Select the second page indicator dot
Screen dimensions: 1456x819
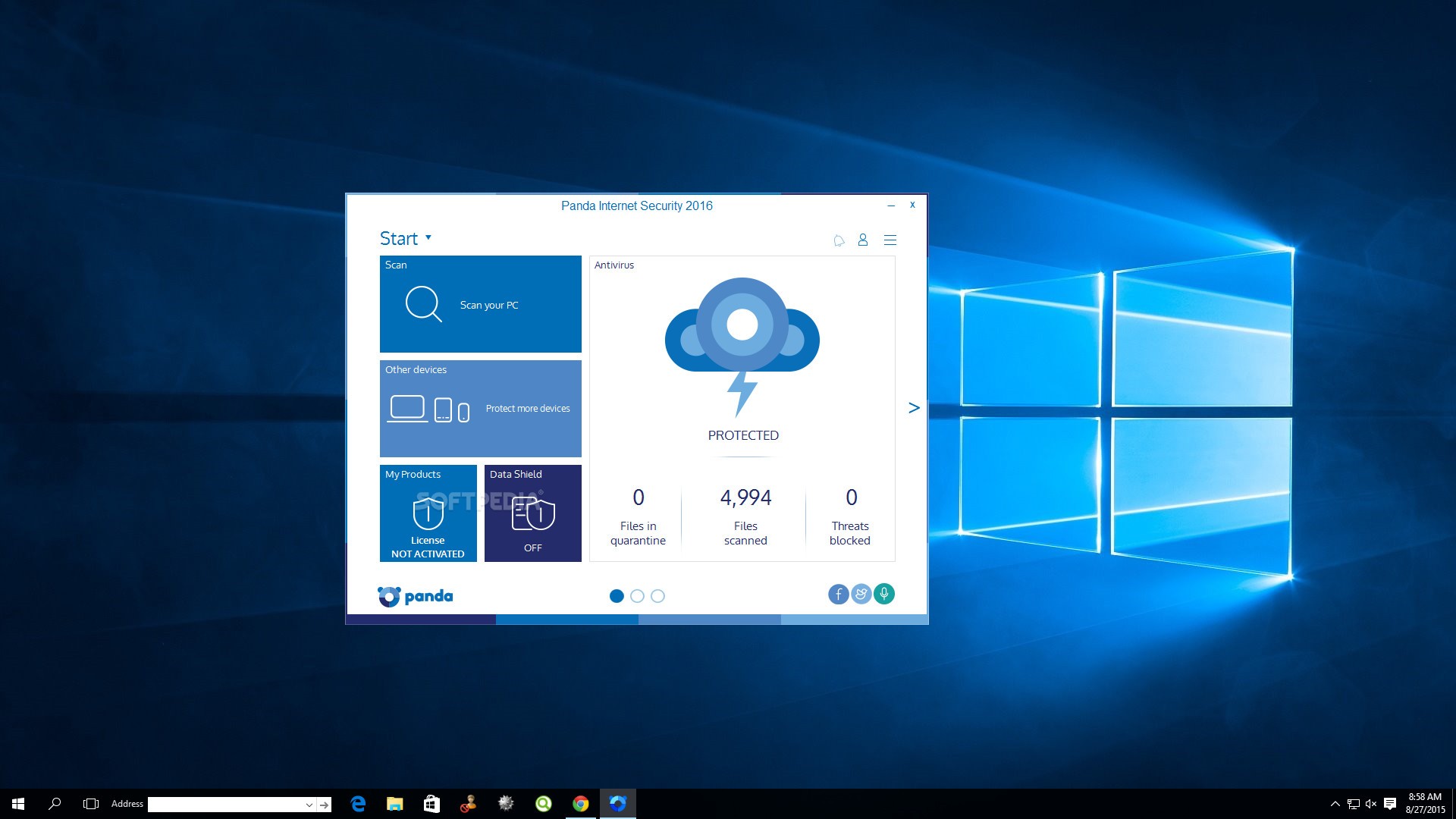[637, 596]
